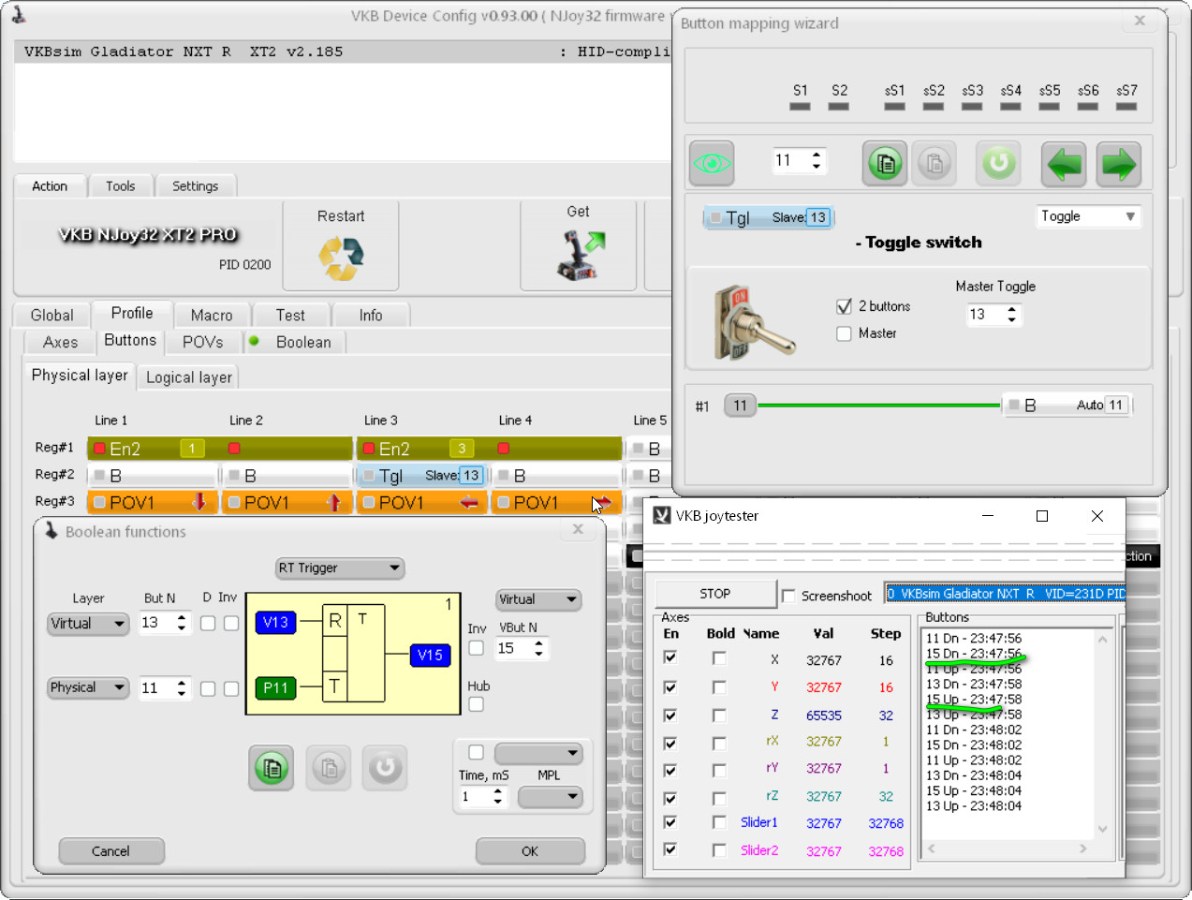Open the Virtual layer dropdown next to 13
This screenshot has height=900, width=1192.
(88, 623)
